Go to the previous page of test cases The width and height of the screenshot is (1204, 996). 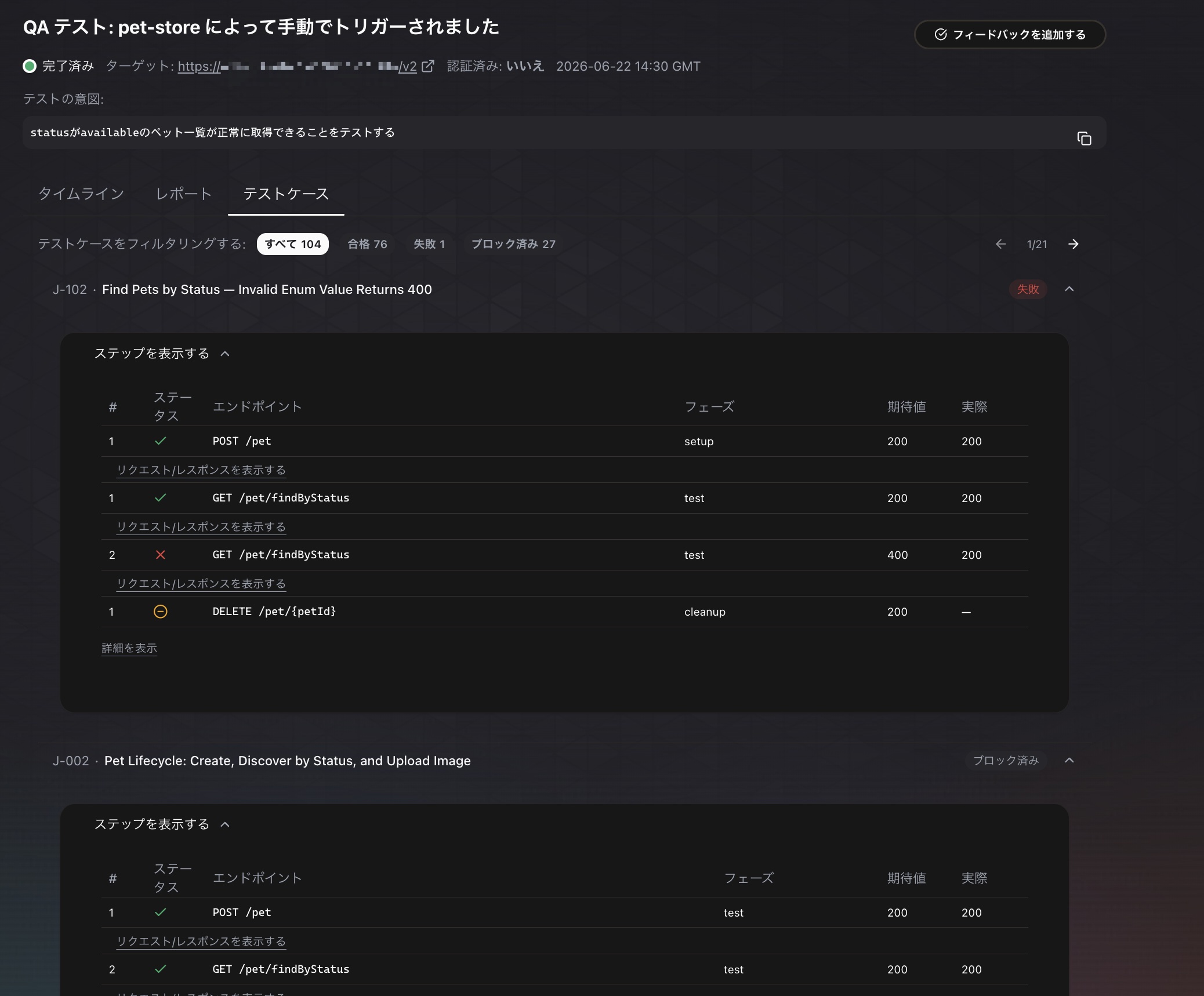(1000, 244)
